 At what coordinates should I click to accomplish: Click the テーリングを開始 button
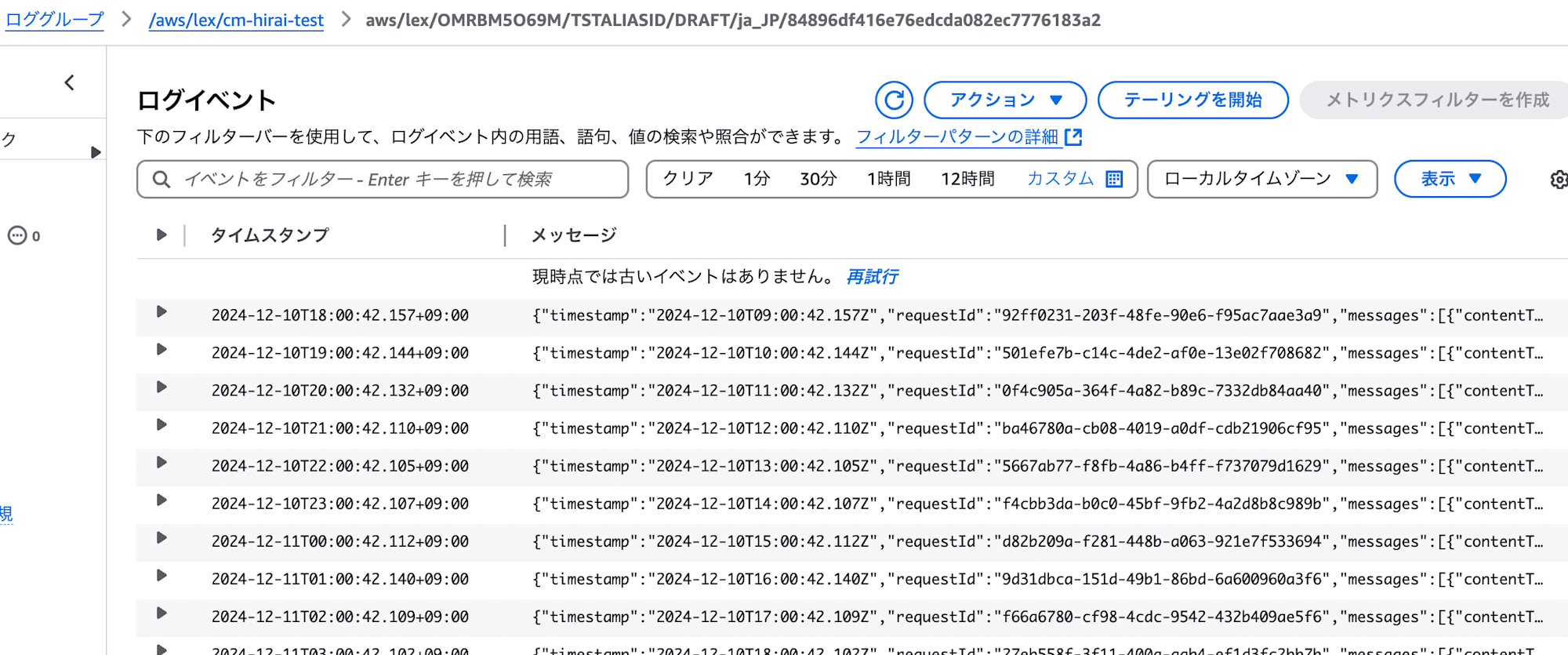point(1192,100)
